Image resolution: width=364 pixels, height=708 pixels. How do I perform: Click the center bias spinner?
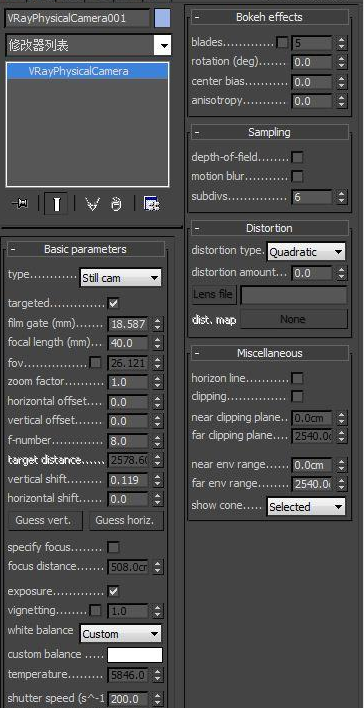point(341,82)
